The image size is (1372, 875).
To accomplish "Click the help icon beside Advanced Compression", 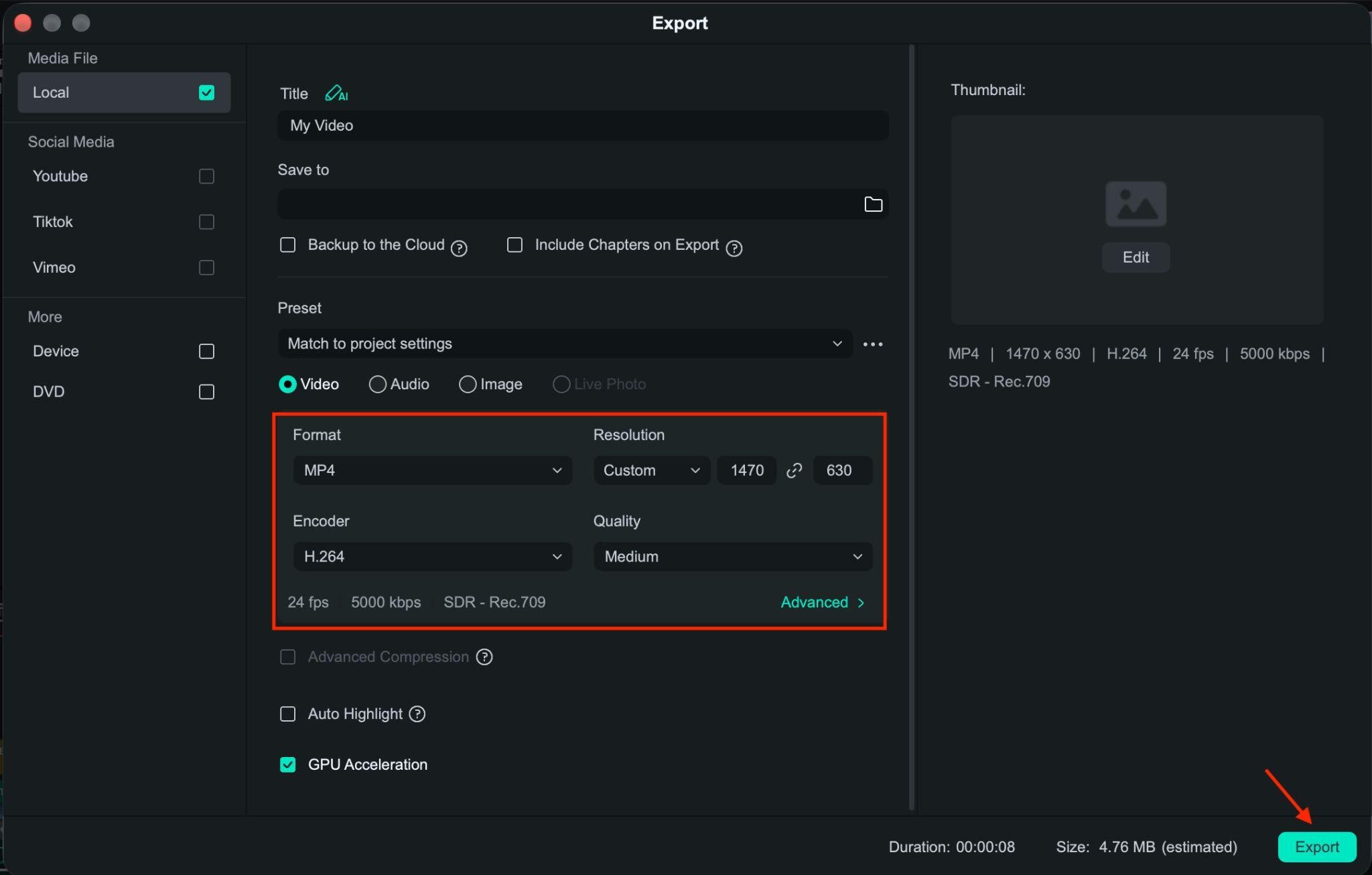I will pos(484,657).
